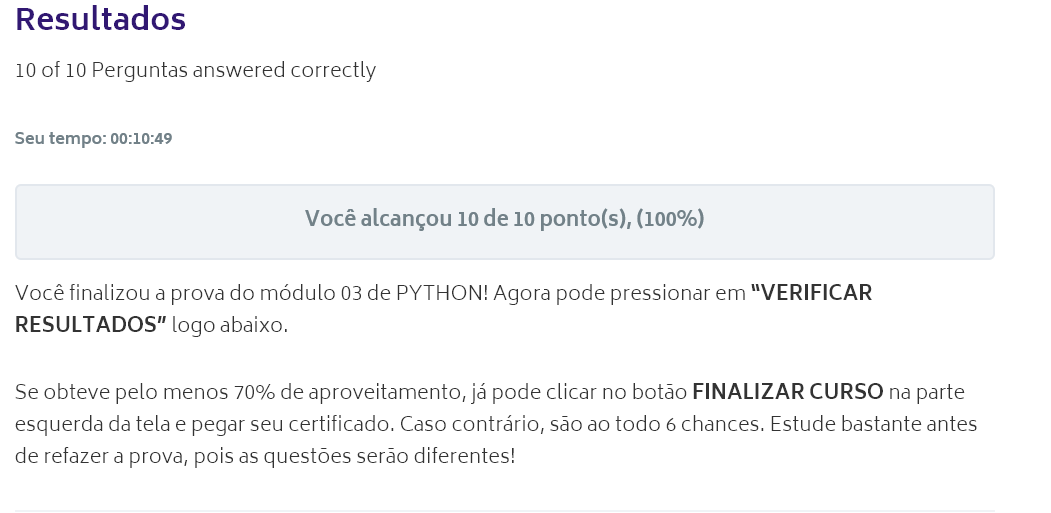Click the 'Seu tempo: 00:10:49' timer text
Screen dimensions: 1051x513
pos(94,138)
